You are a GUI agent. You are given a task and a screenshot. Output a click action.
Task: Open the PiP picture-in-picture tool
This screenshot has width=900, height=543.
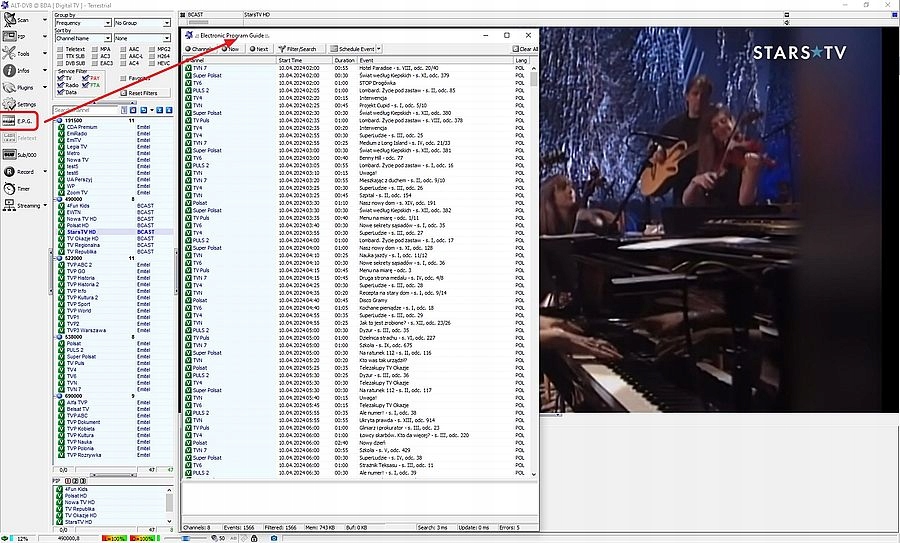[x=10, y=36]
